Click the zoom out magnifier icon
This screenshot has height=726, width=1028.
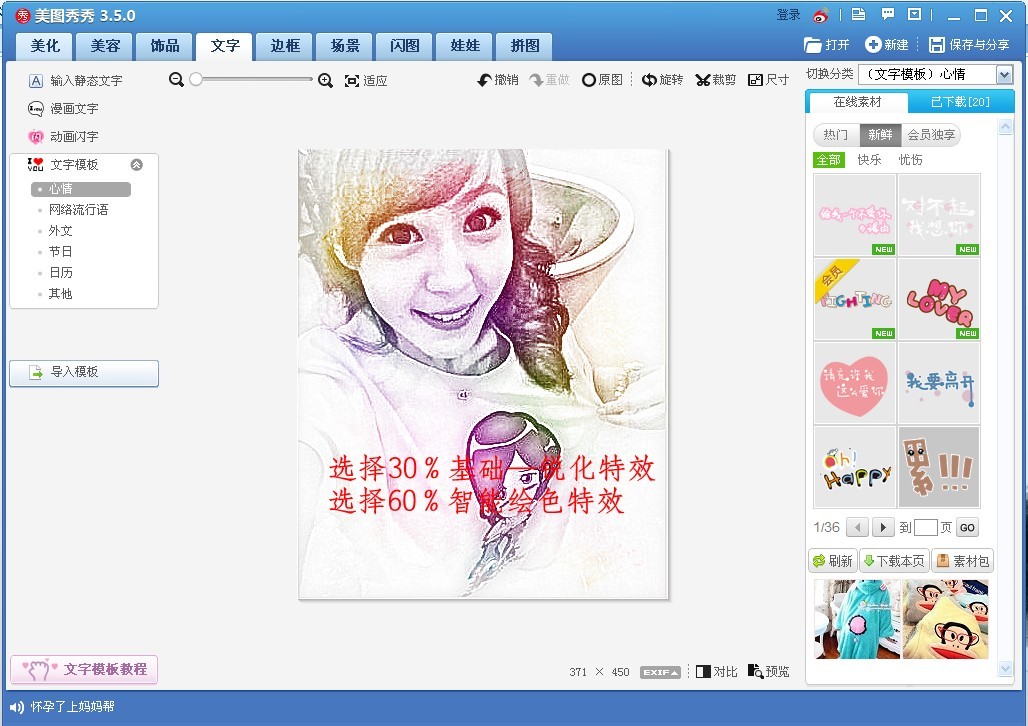177,80
